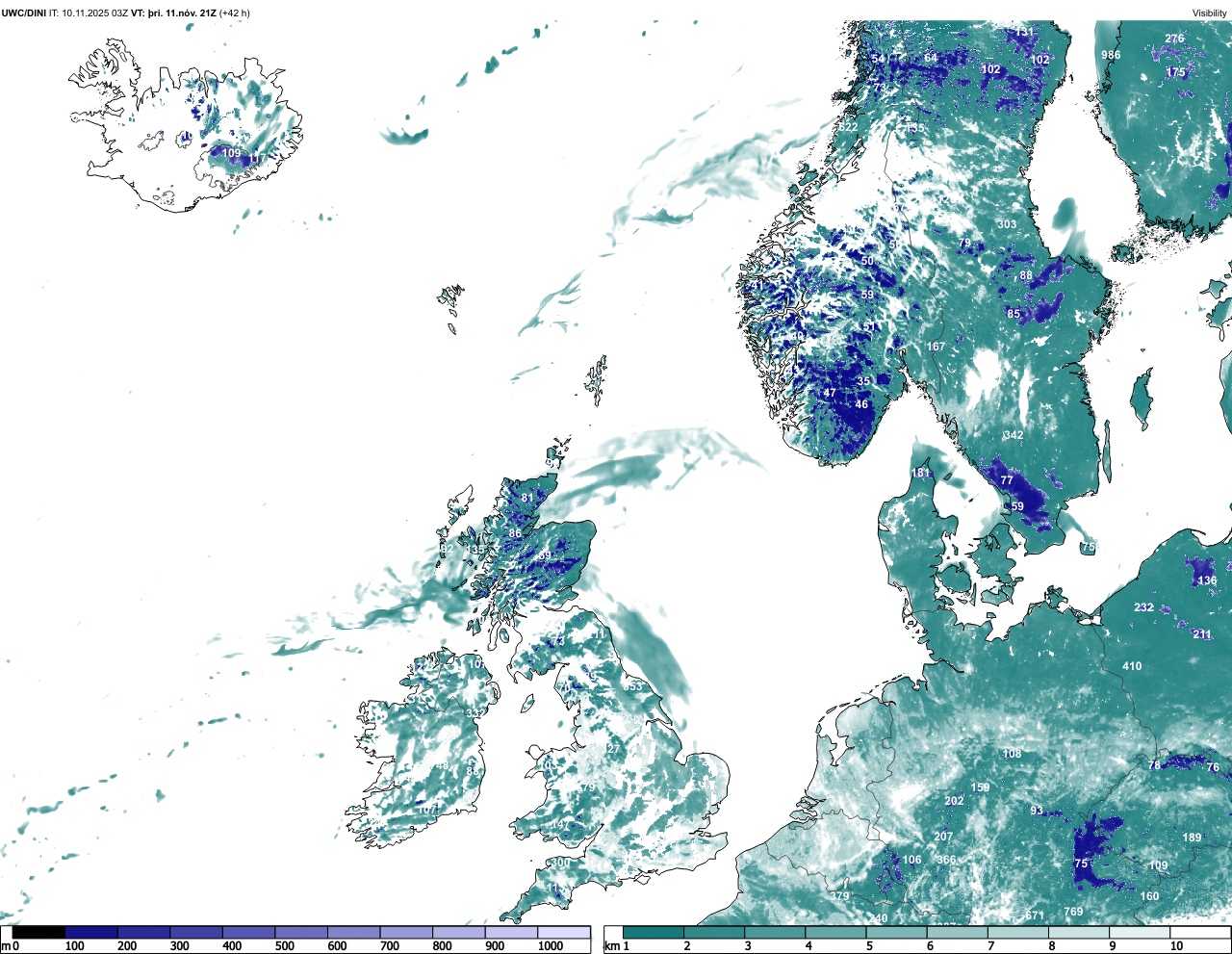This screenshot has width=1232, height=954.
Task: Click the lightest 9–10 km legend segment
Action: tap(1141, 932)
